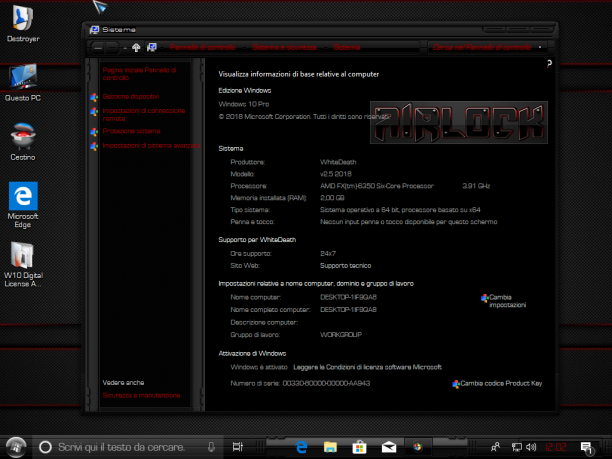Click the Cortana circle icon
Viewport: 612px width, 459px height.
45,447
